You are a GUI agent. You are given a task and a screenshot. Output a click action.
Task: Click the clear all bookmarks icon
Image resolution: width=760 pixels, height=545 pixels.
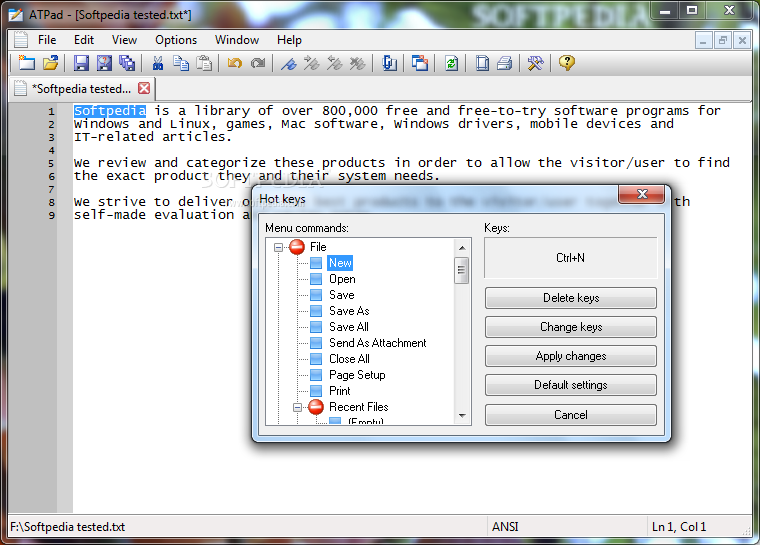pos(358,63)
